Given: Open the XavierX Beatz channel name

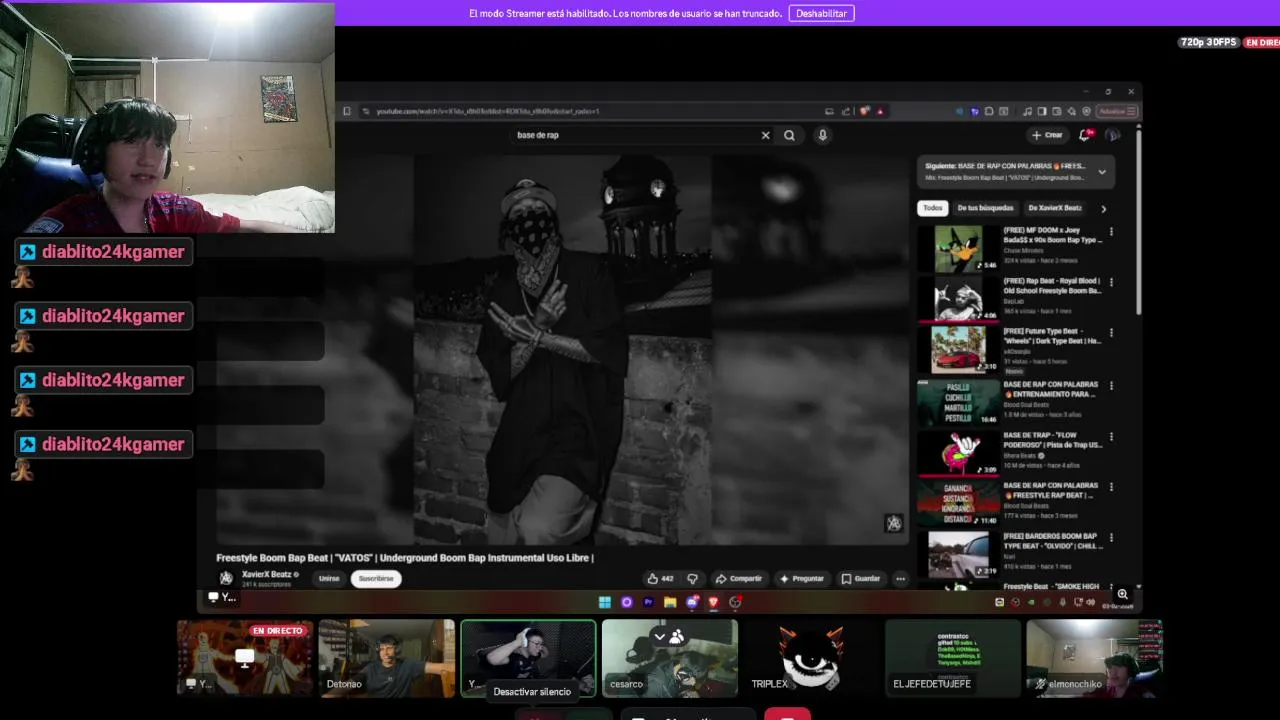Looking at the screenshot, I should point(266,575).
